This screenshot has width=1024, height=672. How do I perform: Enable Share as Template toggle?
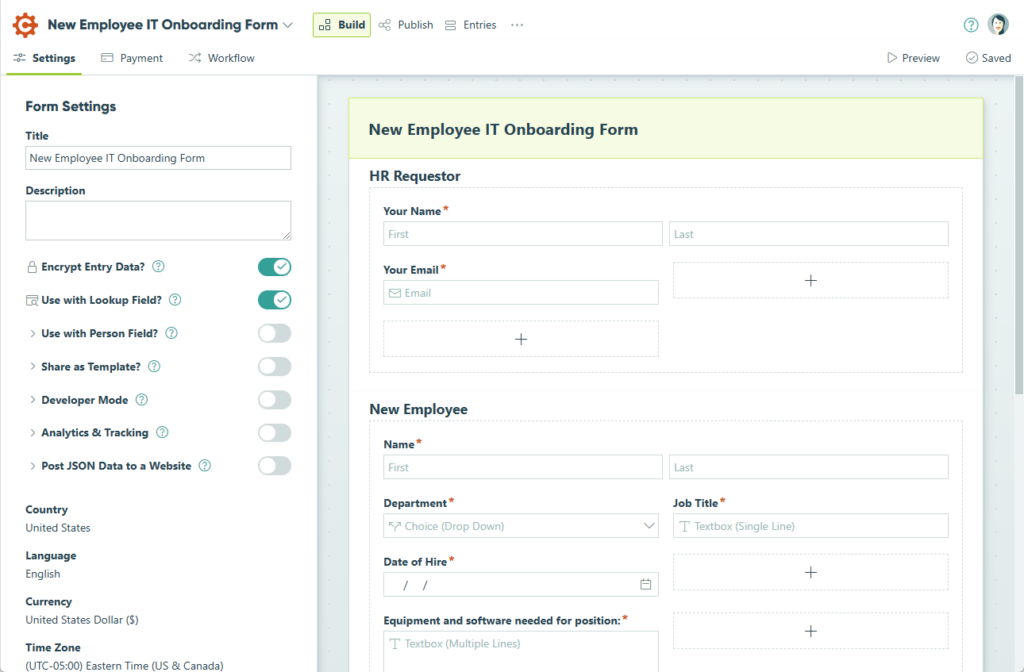point(274,366)
